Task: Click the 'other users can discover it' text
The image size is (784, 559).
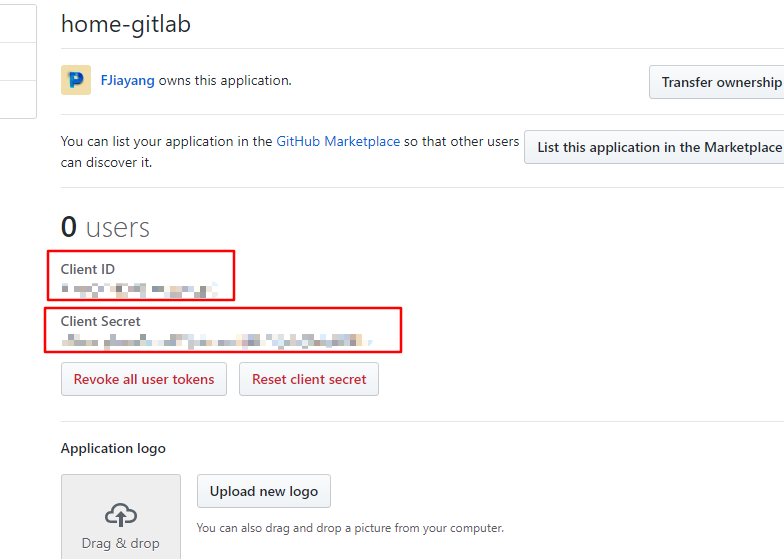Action: pos(470,142)
